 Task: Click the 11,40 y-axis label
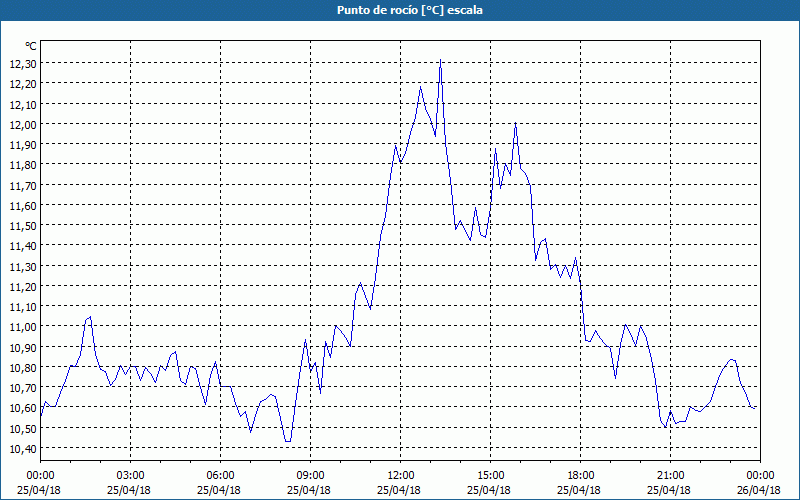click(23, 246)
